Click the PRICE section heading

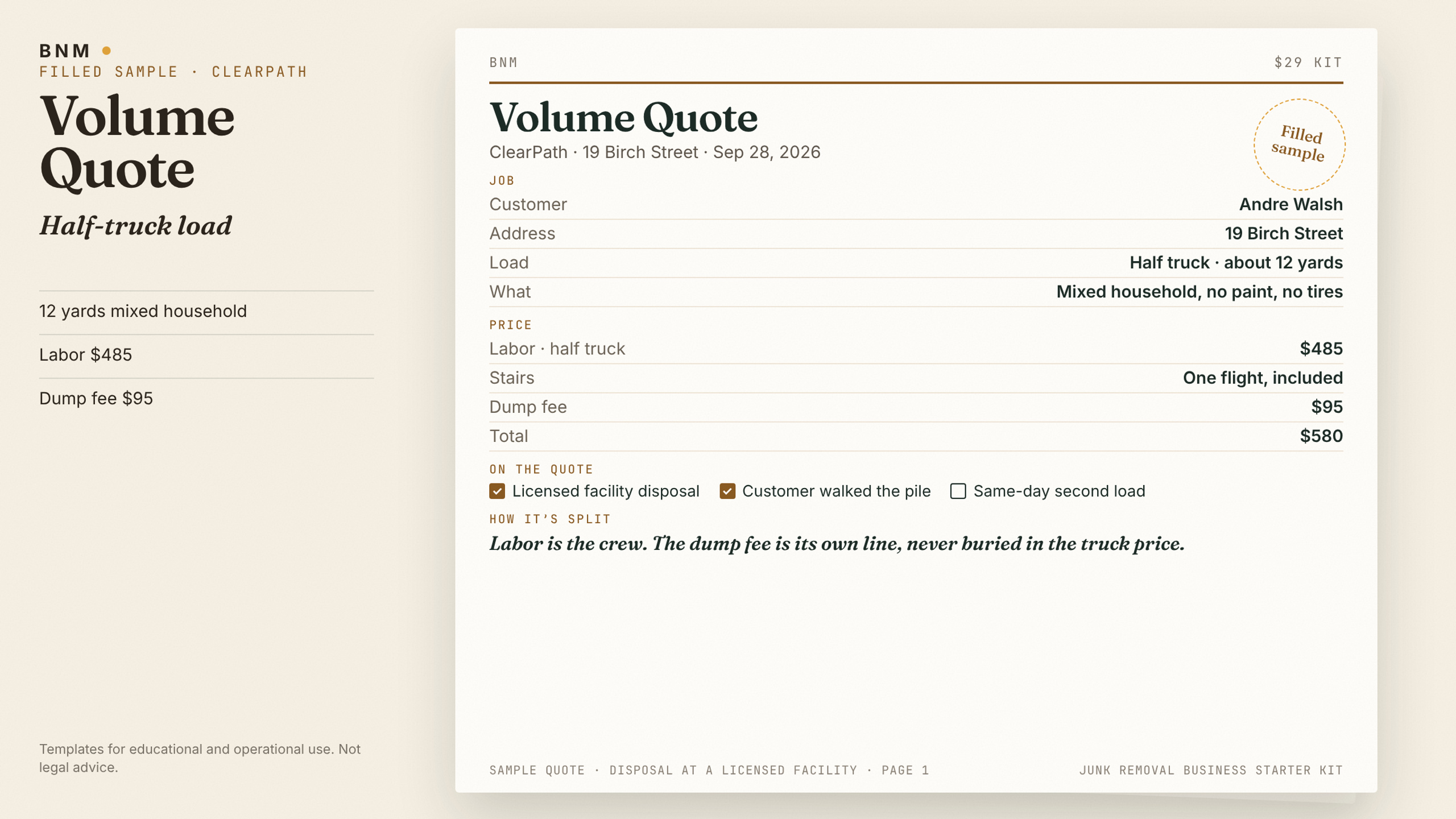pos(510,325)
